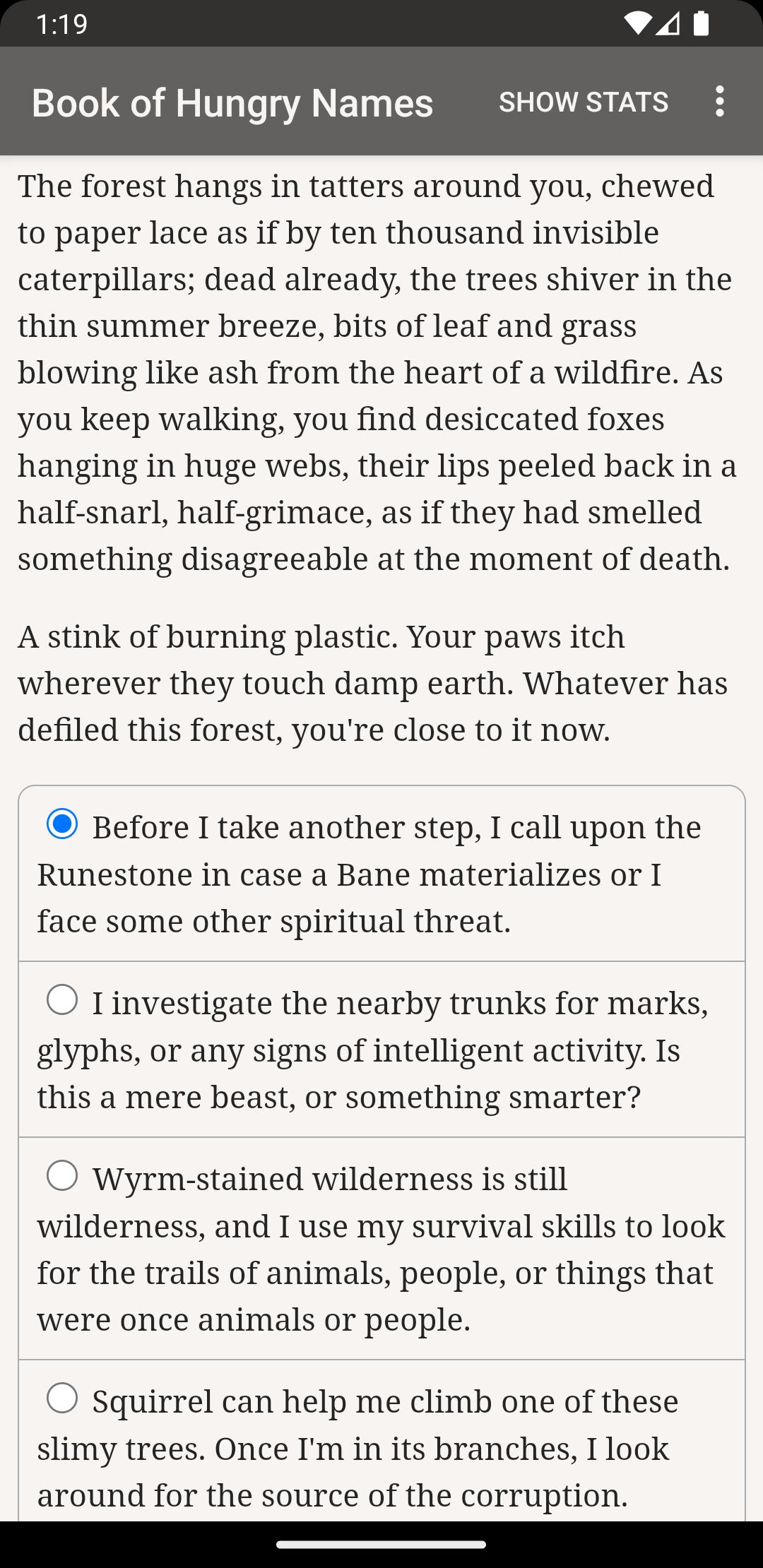Tap the text 'defiled this forest'
763x1568 pixels.
tap(150, 730)
